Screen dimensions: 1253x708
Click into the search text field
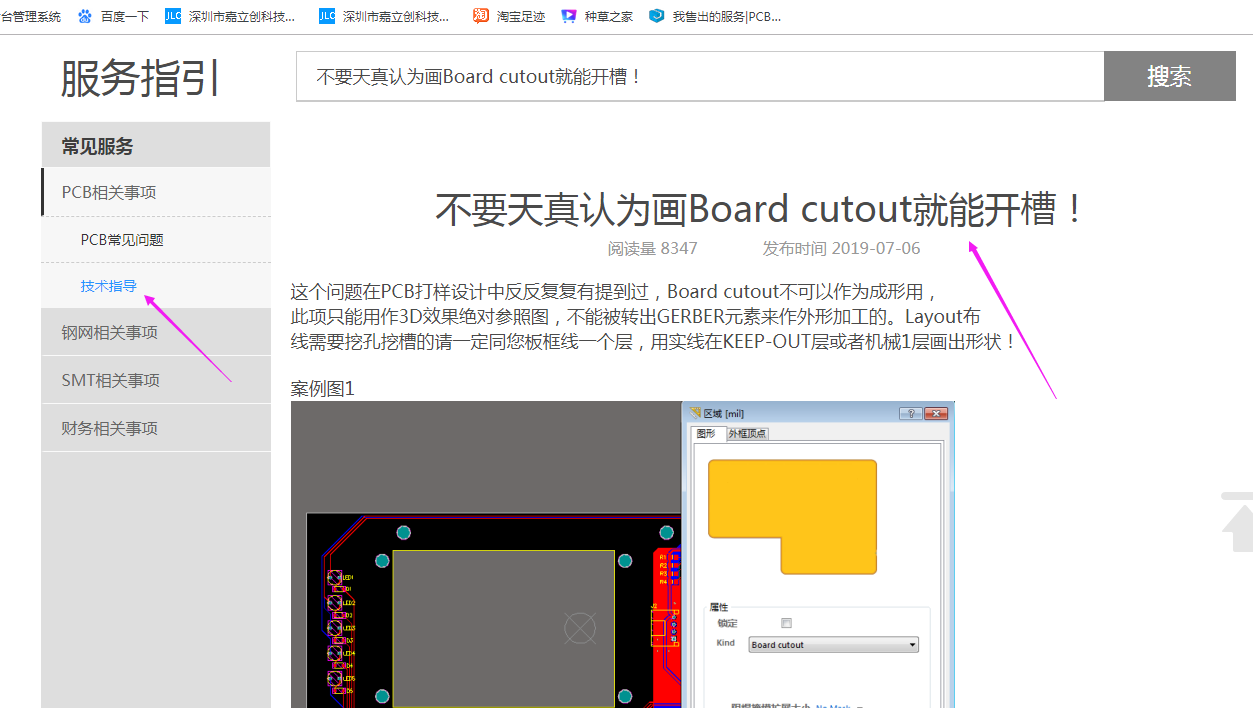[x=700, y=77]
